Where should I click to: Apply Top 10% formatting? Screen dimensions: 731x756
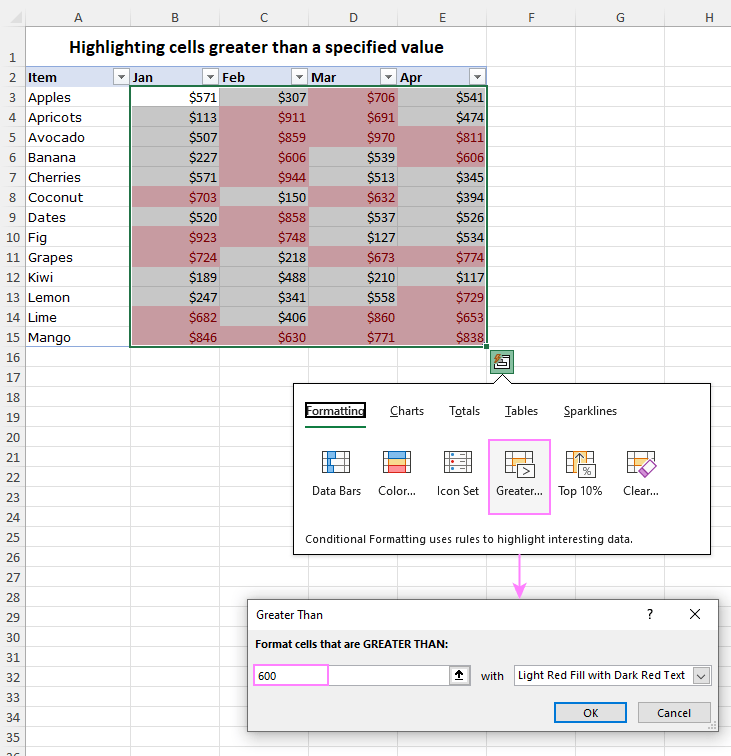580,473
